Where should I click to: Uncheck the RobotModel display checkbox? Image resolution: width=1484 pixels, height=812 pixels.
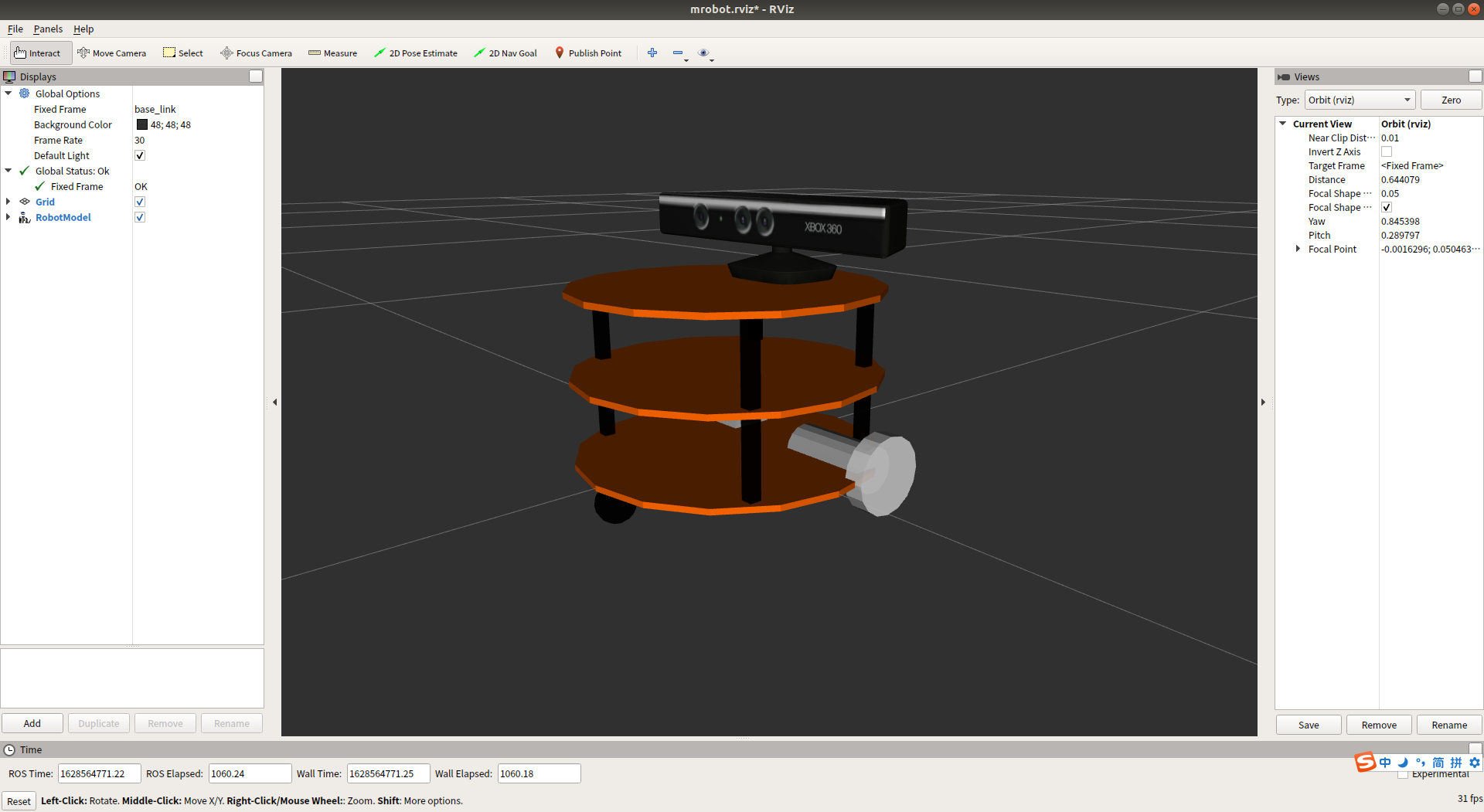pos(140,217)
